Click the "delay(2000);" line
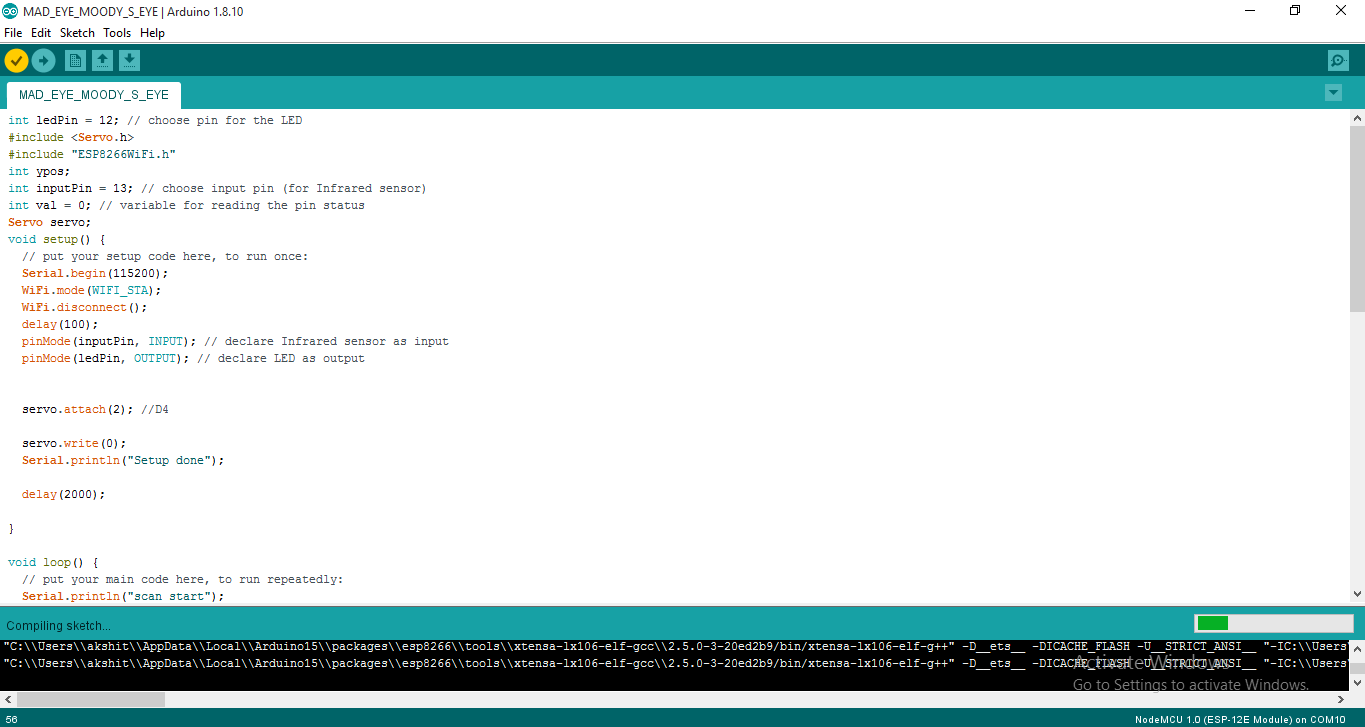This screenshot has width=1365, height=727. (x=63, y=494)
